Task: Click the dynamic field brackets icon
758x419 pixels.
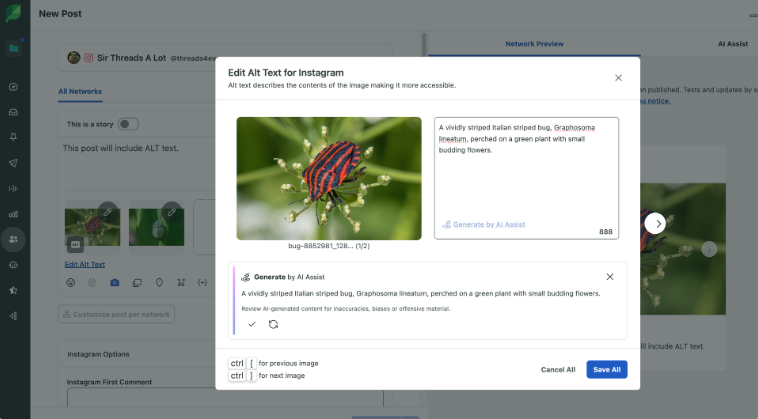Action: [203, 283]
